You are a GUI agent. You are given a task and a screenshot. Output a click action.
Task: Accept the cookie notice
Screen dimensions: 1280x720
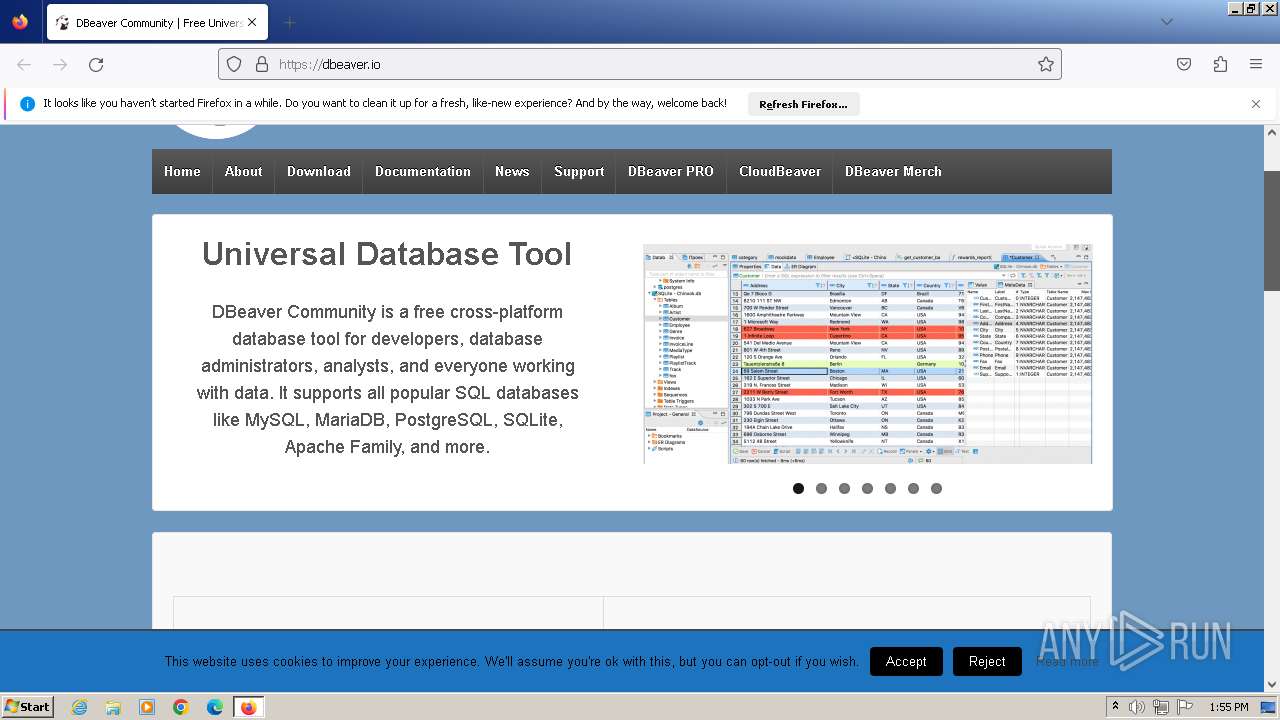906,661
